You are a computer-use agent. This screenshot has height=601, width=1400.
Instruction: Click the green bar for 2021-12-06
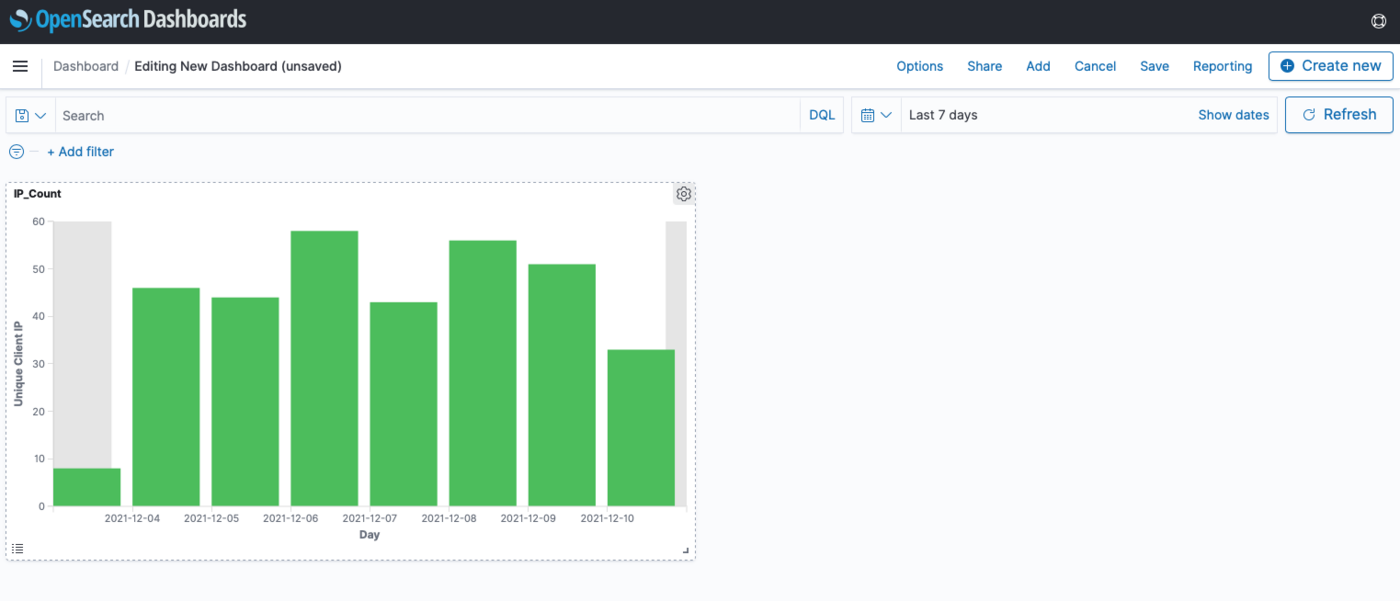click(x=324, y=370)
